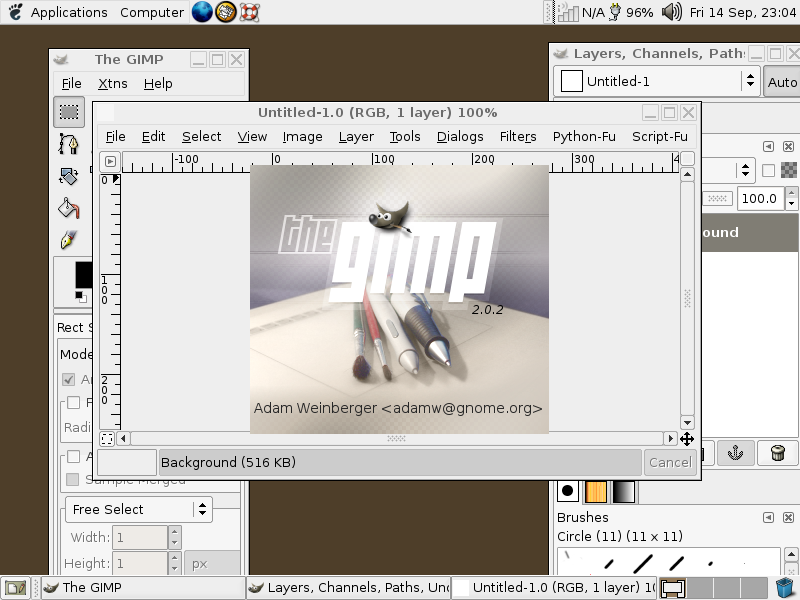Click the delete layer trash button
The image size is (800, 600).
pos(778,453)
